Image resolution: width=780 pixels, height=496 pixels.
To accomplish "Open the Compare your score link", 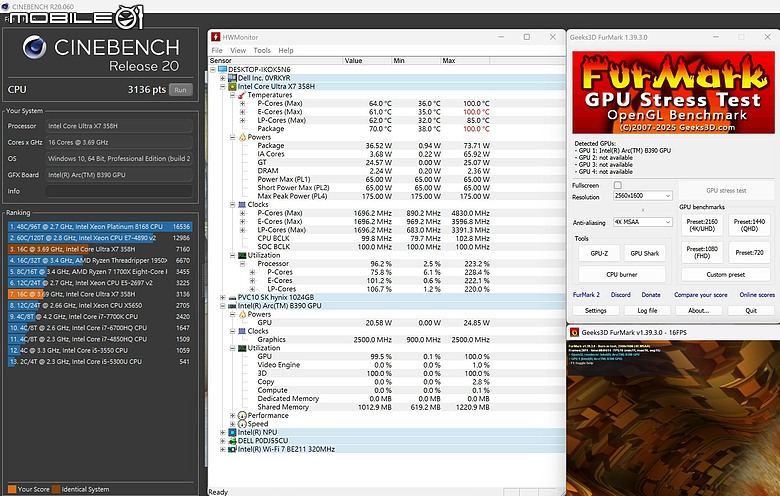I will [700, 295].
